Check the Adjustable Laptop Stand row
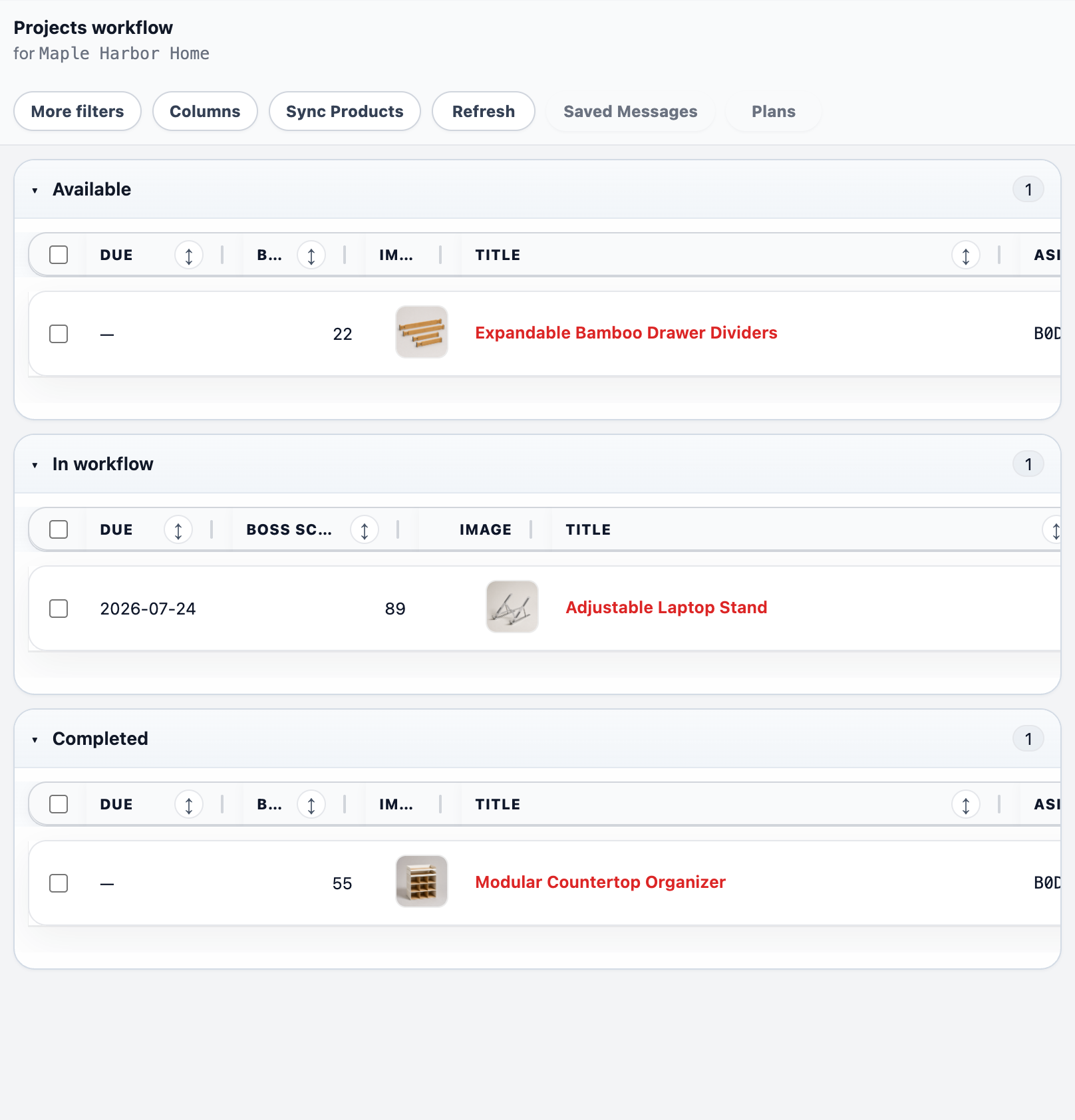Screen dimensions: 1075x1120 (59, 609)
